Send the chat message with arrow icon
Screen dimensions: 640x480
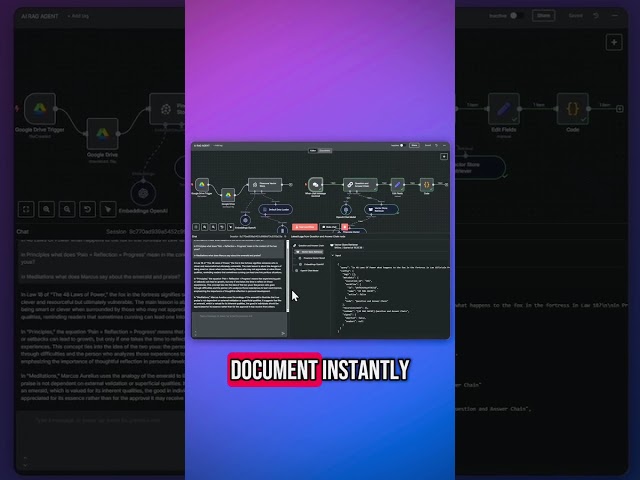(x=283, y=333)
